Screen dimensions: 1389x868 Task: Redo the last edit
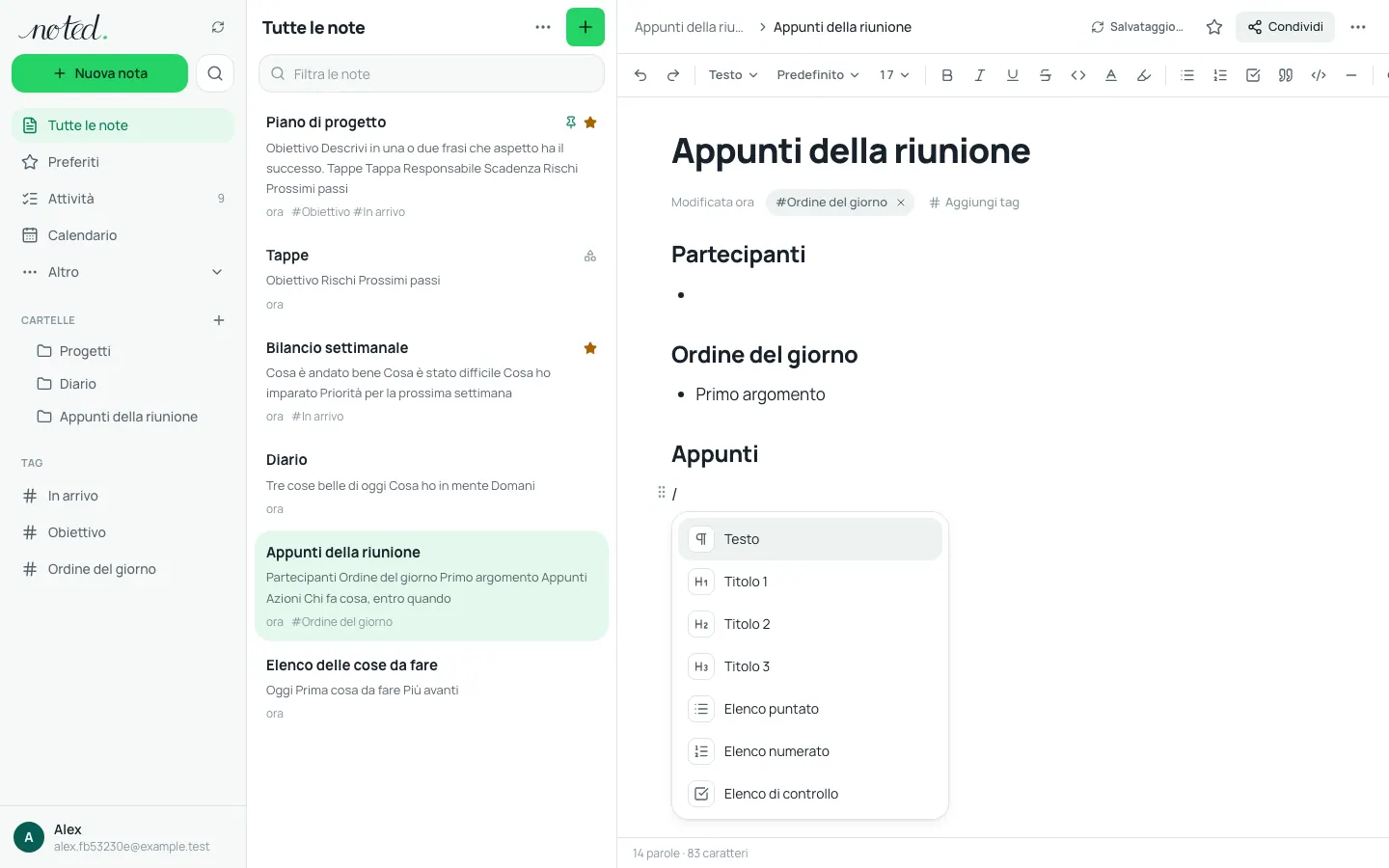673,75
